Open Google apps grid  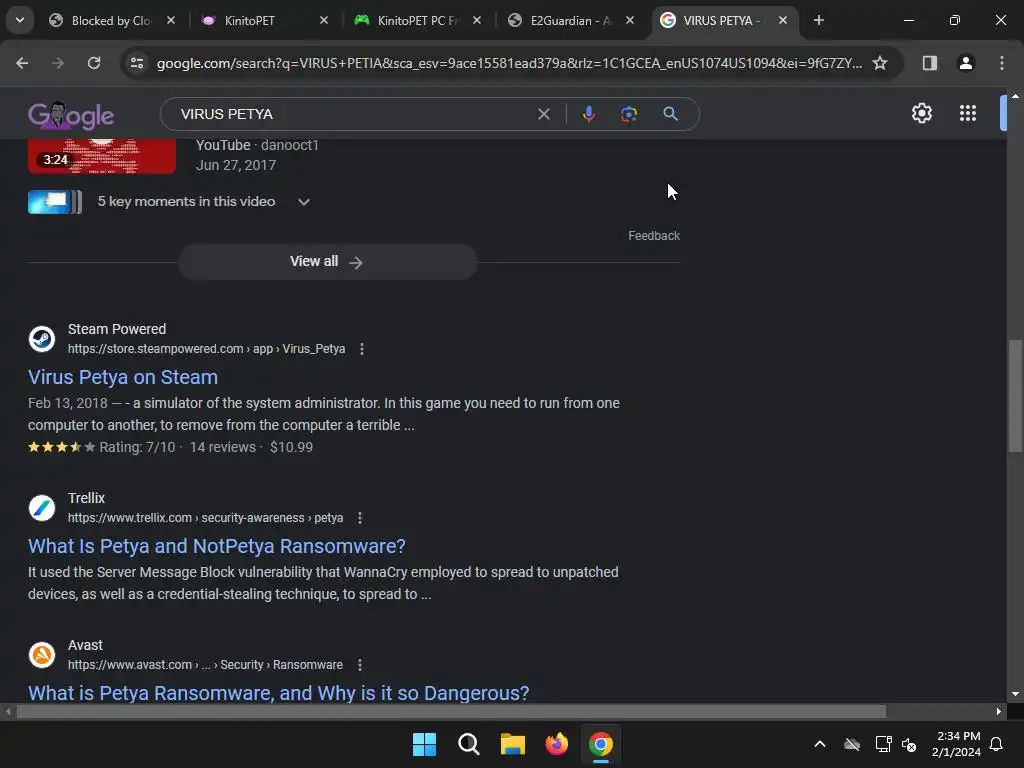tap(967, 114)
